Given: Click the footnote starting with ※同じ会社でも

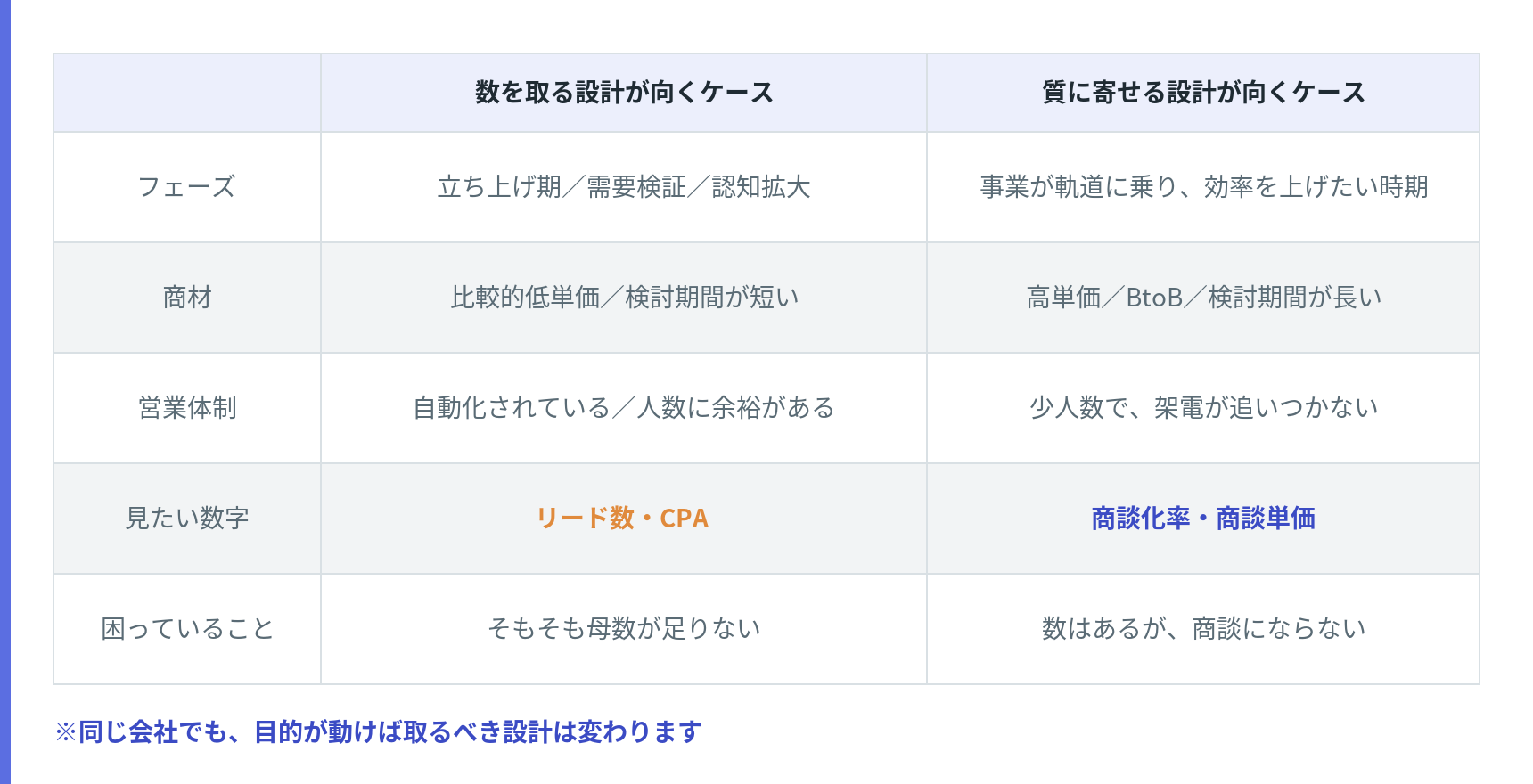Looking at the screenshot, I should pyautogui.click(x=378, y=732).
